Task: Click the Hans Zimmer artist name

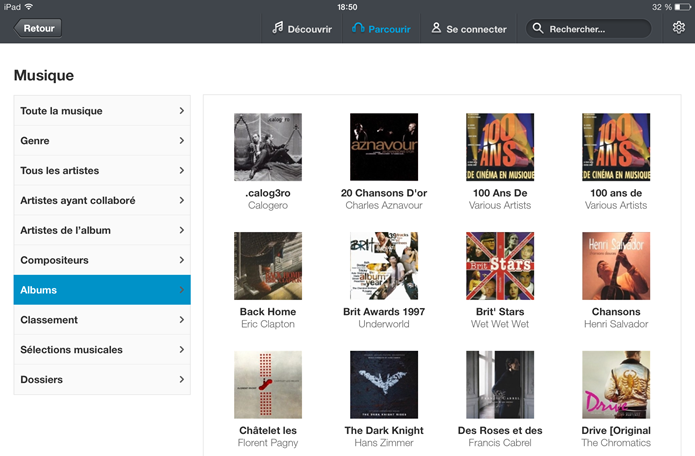Action: pyautogui.click(x=384, y=443)
